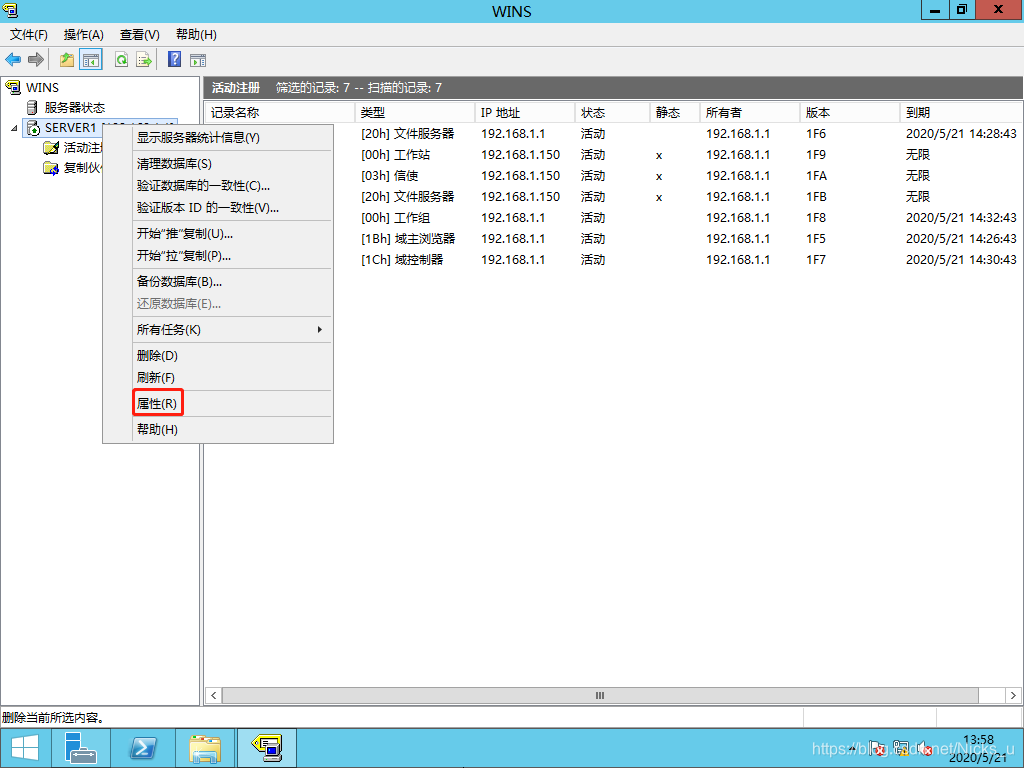Collapse the SERVER1 tree node

tap(14, 128)
